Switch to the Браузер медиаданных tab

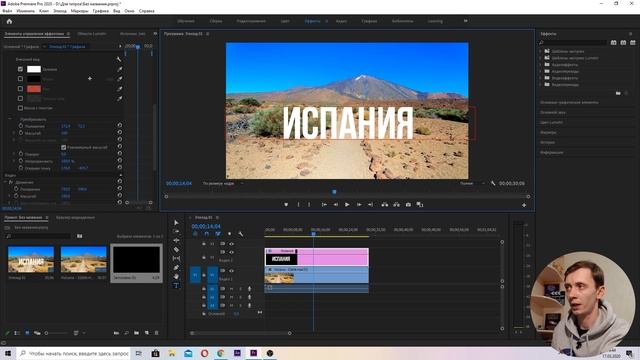pos(76,218)
